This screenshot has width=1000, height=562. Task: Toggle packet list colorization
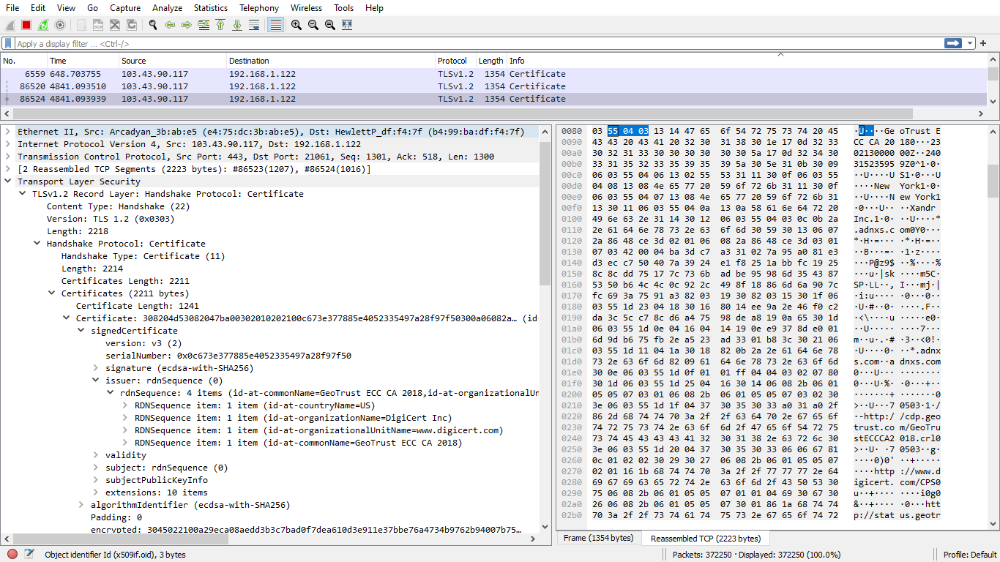[275, 24]
